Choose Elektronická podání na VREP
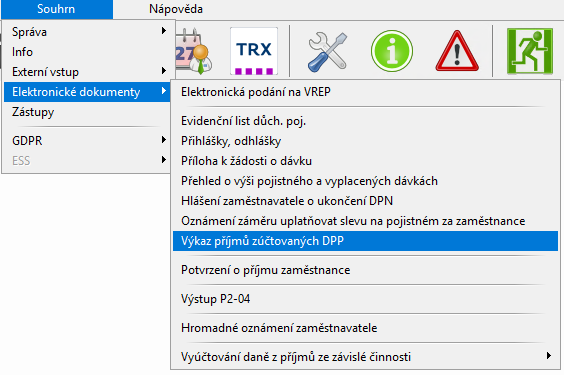The image size is (564, 375). 365,92
